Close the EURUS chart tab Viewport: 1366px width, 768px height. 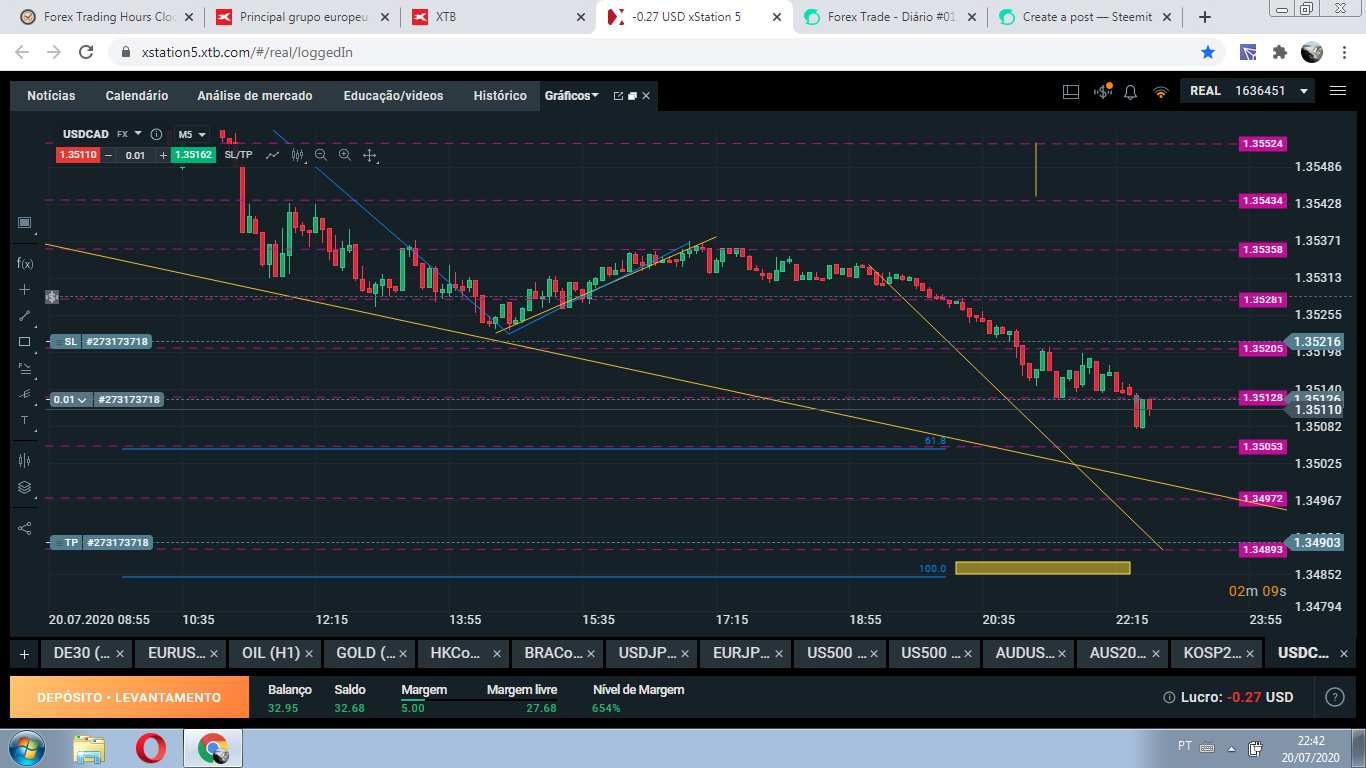[213, 654]
